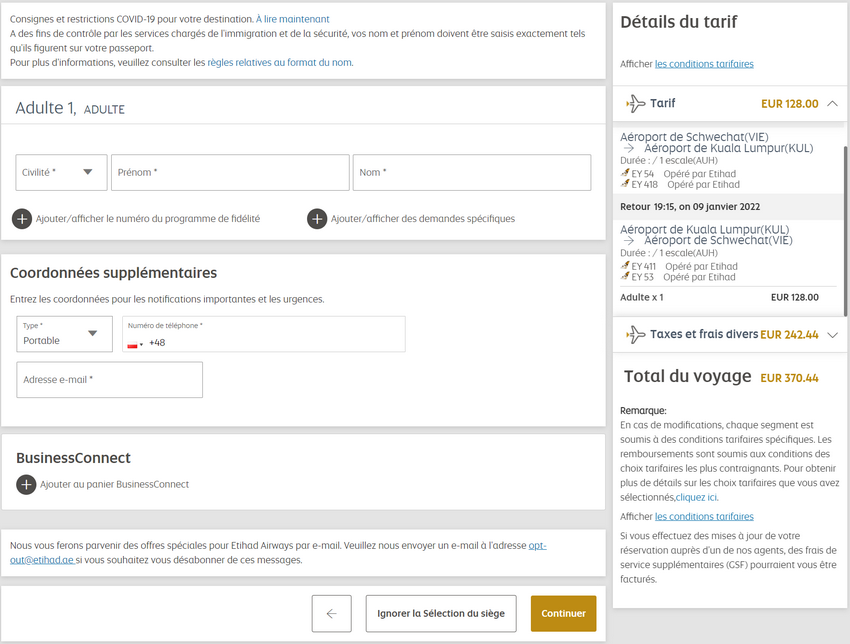Click the EY 411 flight number text
Viewport: 850px width, 644px height.
(x=643, y=267)
